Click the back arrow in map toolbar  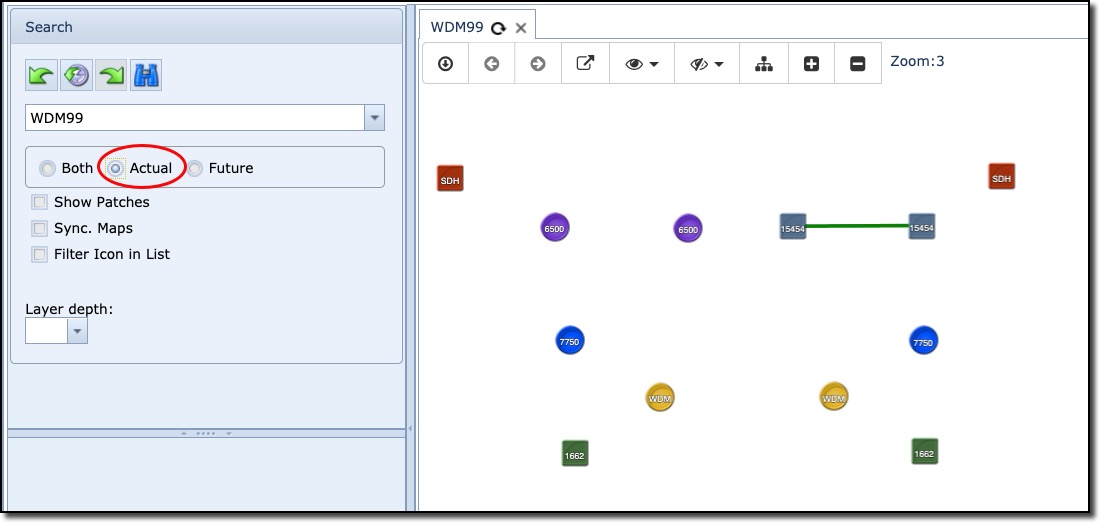click(492, 64)
